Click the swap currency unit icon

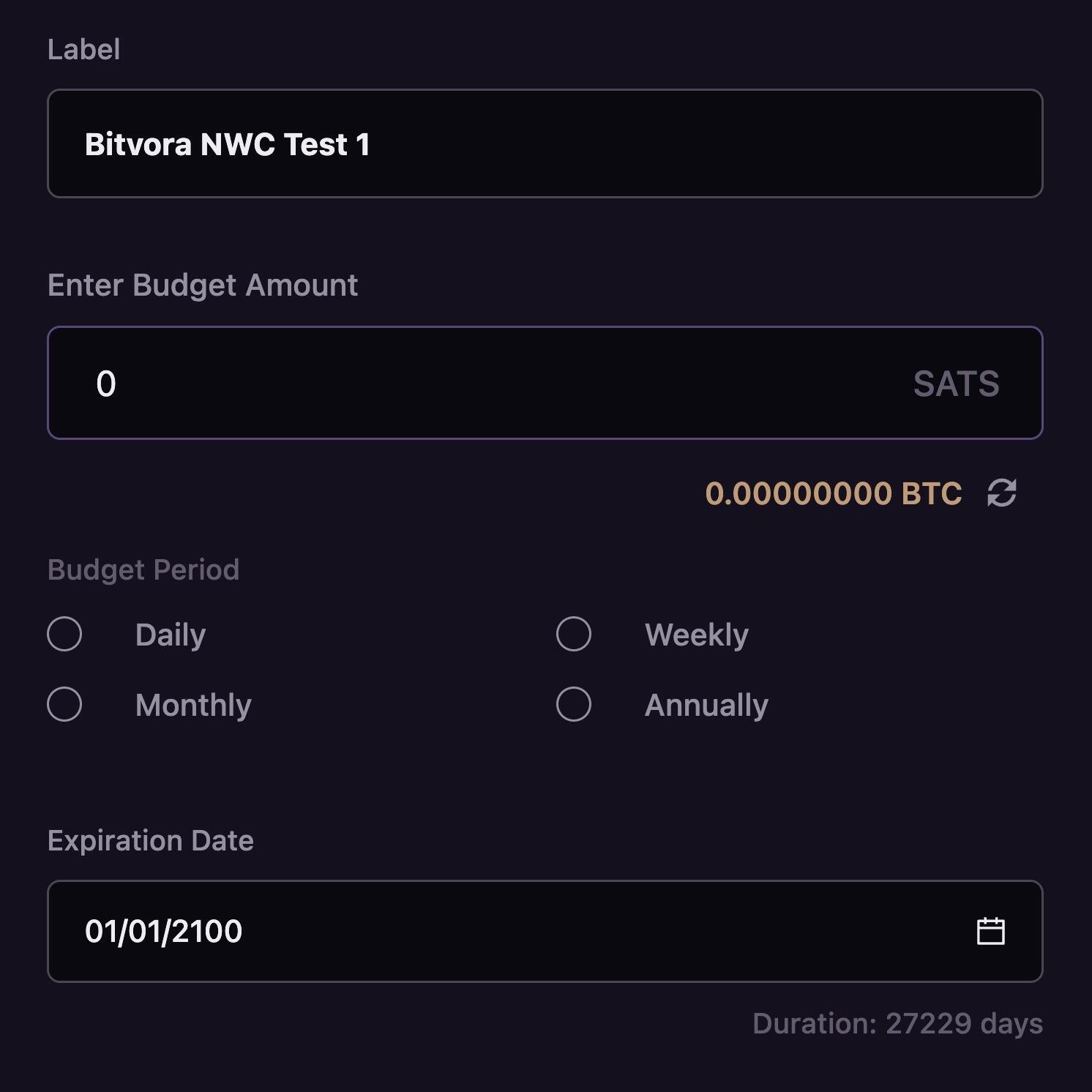[1001, 493]
